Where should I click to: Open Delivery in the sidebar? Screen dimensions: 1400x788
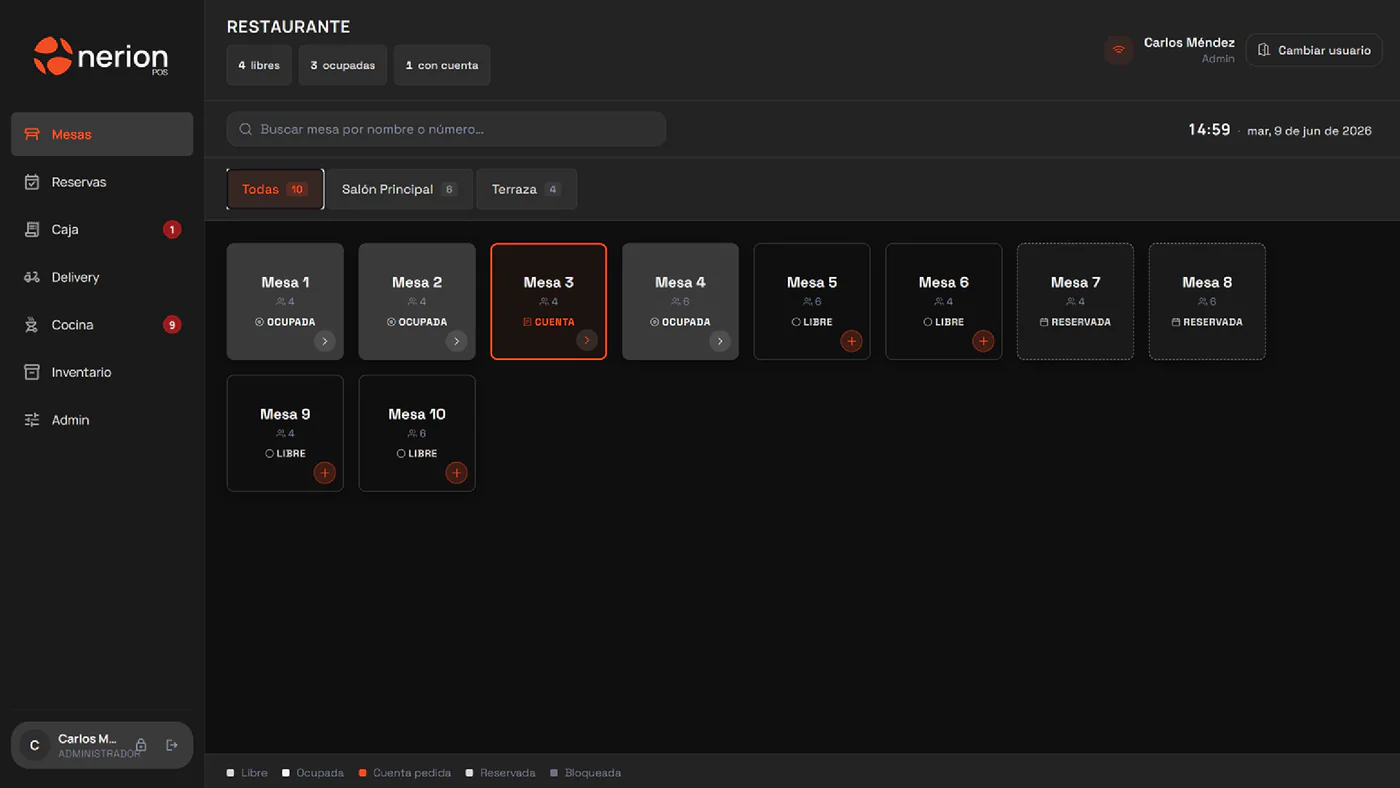[102, 277]
